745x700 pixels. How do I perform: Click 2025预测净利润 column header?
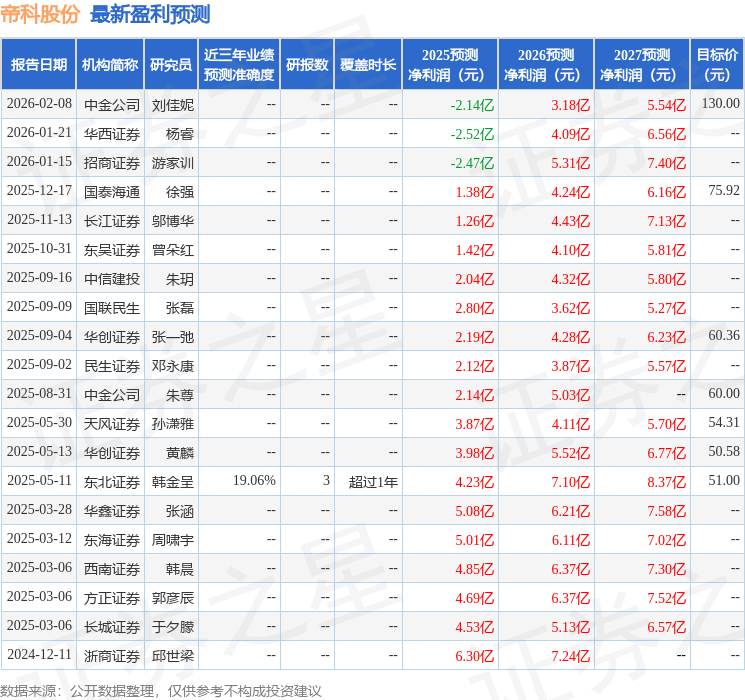tap(449, 64)
